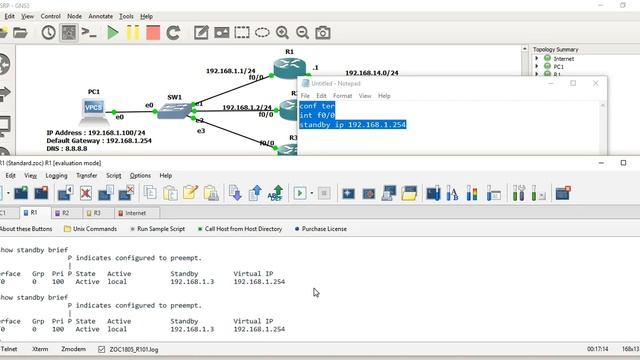This screenshot has width=640, height=360.
Task: Open the GNS3 Help menu
Action: point(146,16)
